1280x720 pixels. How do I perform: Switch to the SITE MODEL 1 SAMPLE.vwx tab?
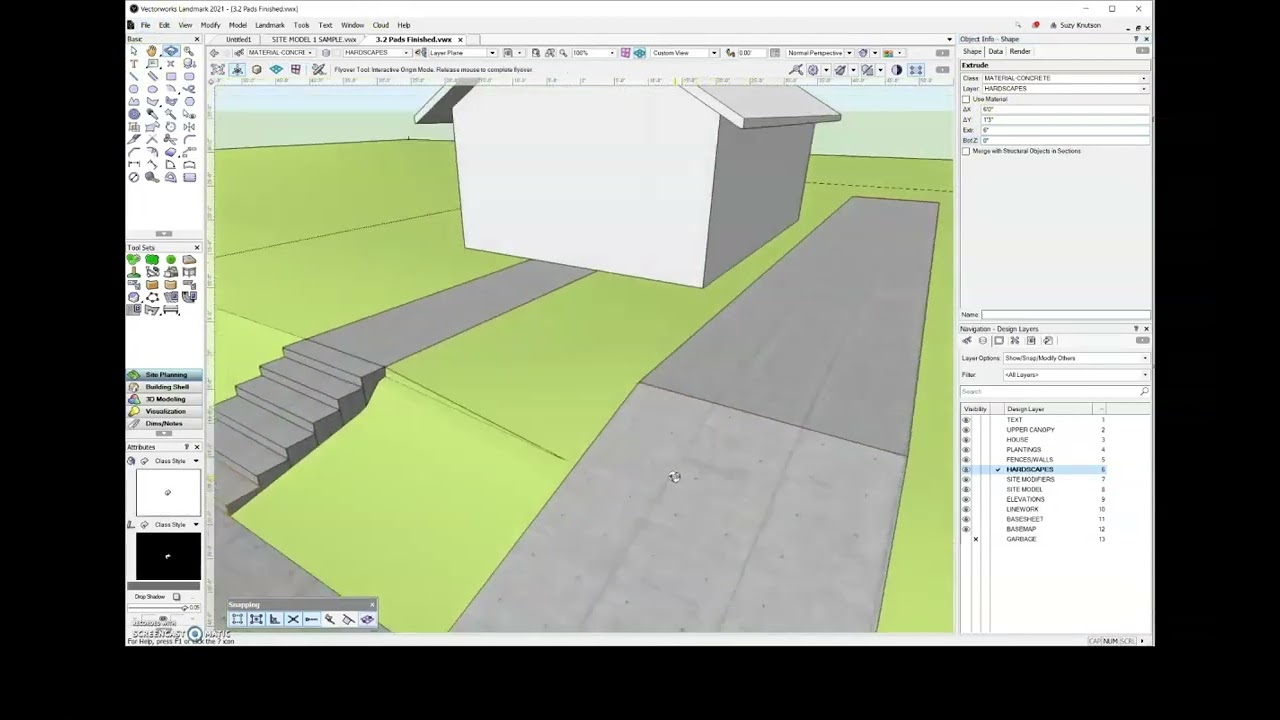click(x=313, y=39)
